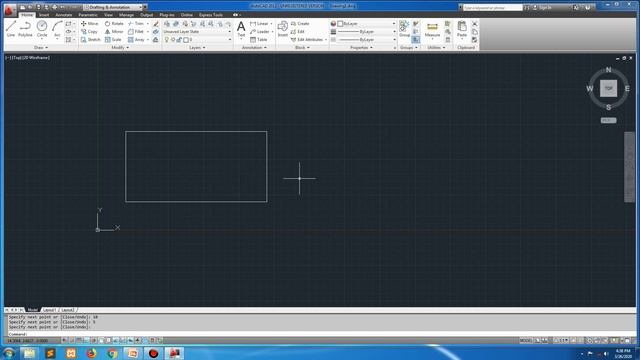Open the Unsaved Layer State dropdown
This screenshot has width=640, height=360.
click(x=197, y=31)
